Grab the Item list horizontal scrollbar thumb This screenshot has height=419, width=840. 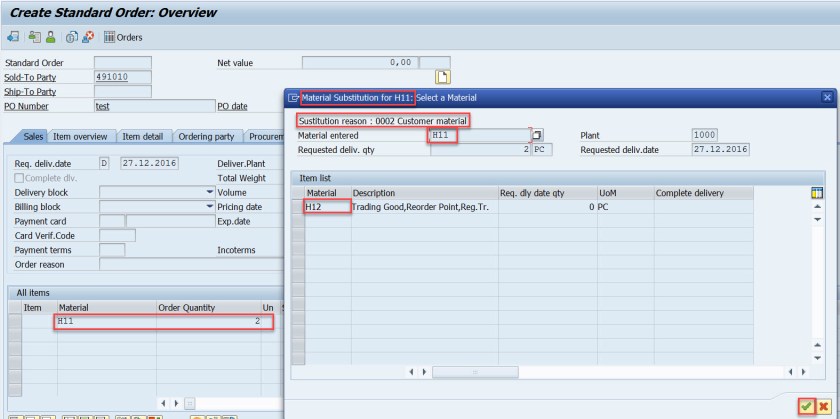475,372
